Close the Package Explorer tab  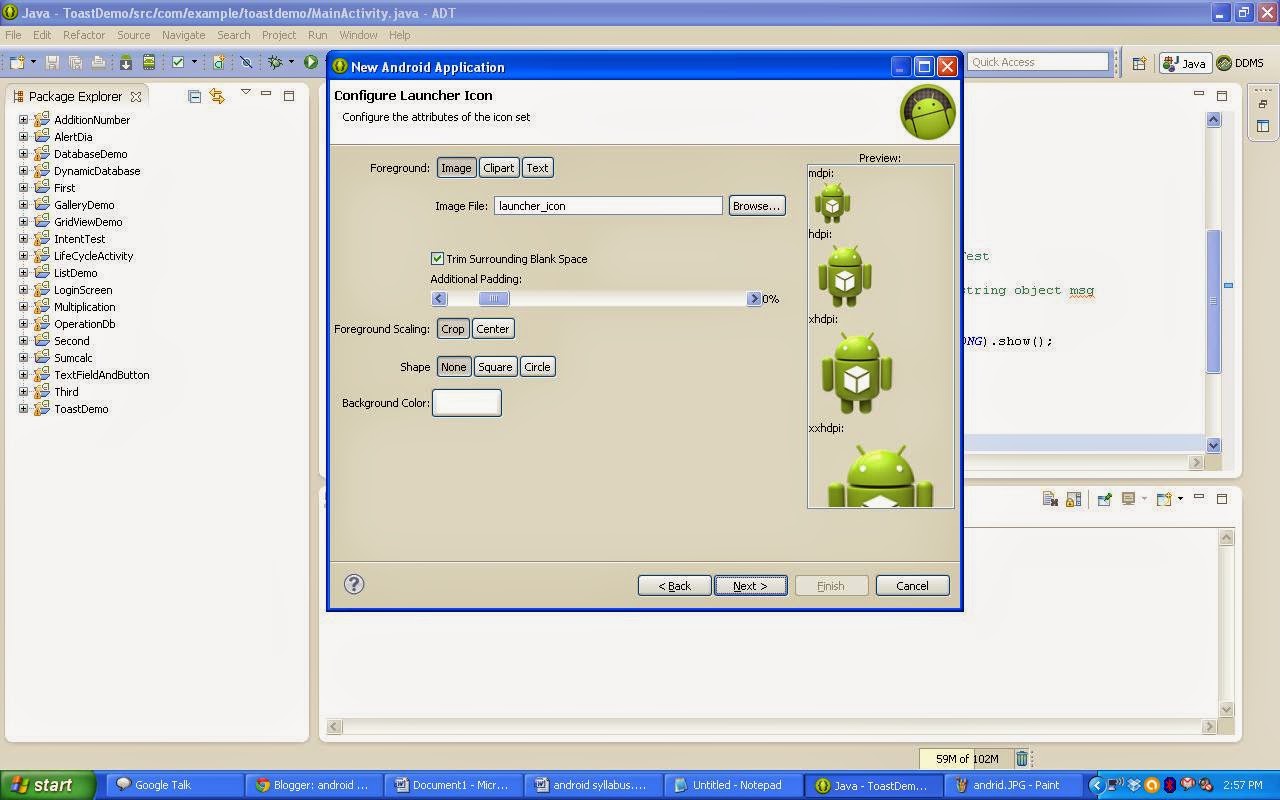click(x=136, y=97)
